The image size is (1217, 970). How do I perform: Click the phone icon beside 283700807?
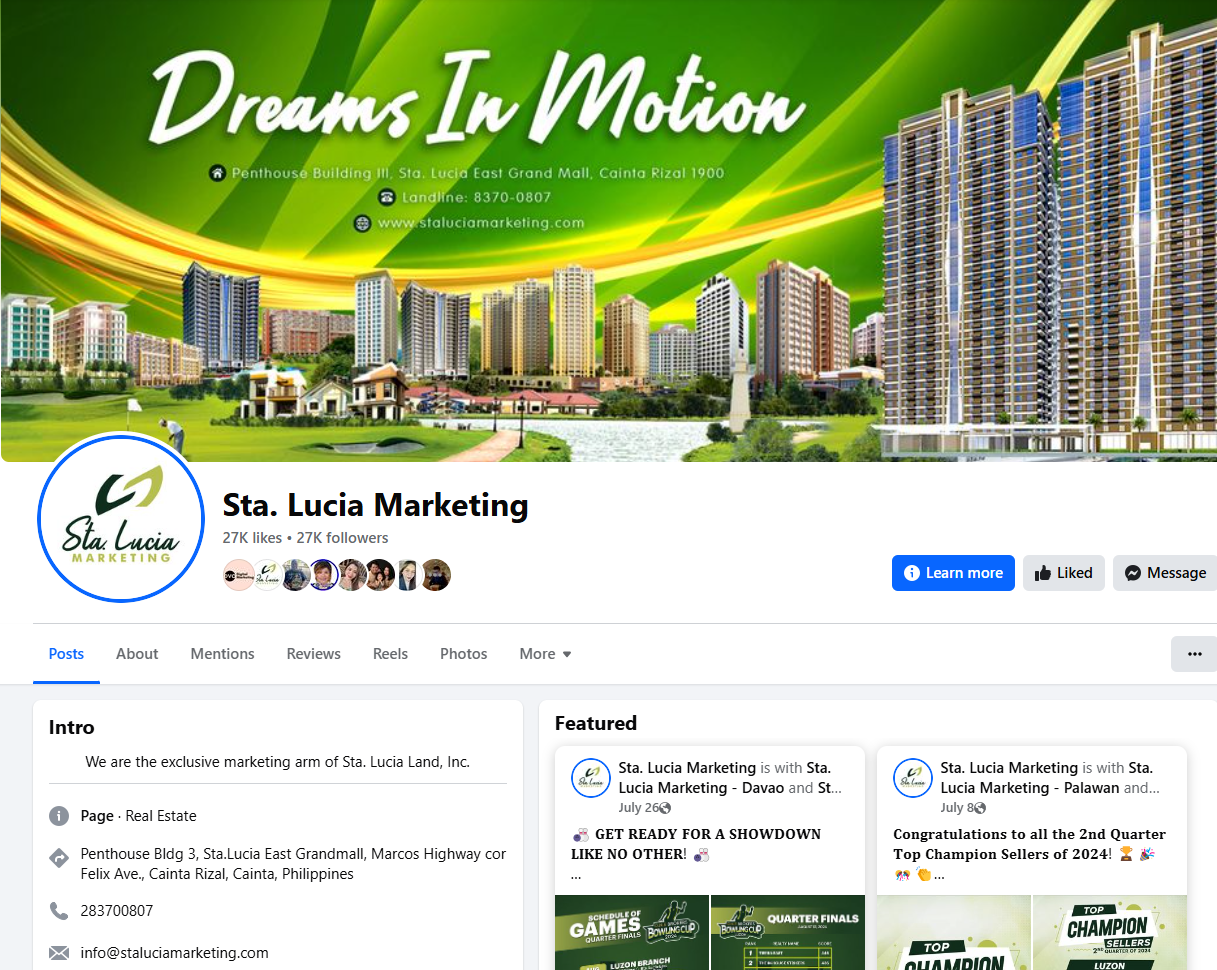coord(59,911)
